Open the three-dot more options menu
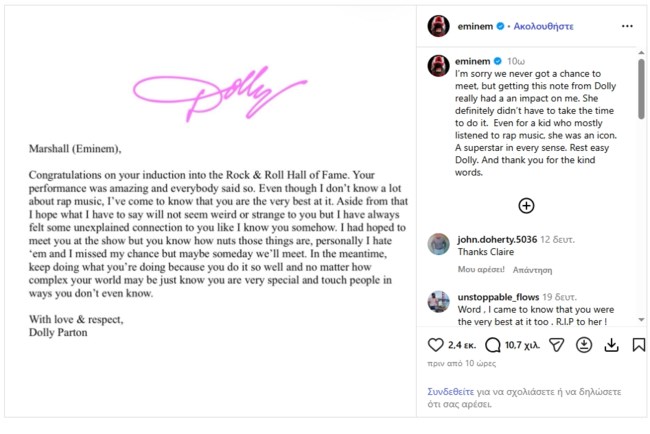650x434 pixels. pos(627,26)
